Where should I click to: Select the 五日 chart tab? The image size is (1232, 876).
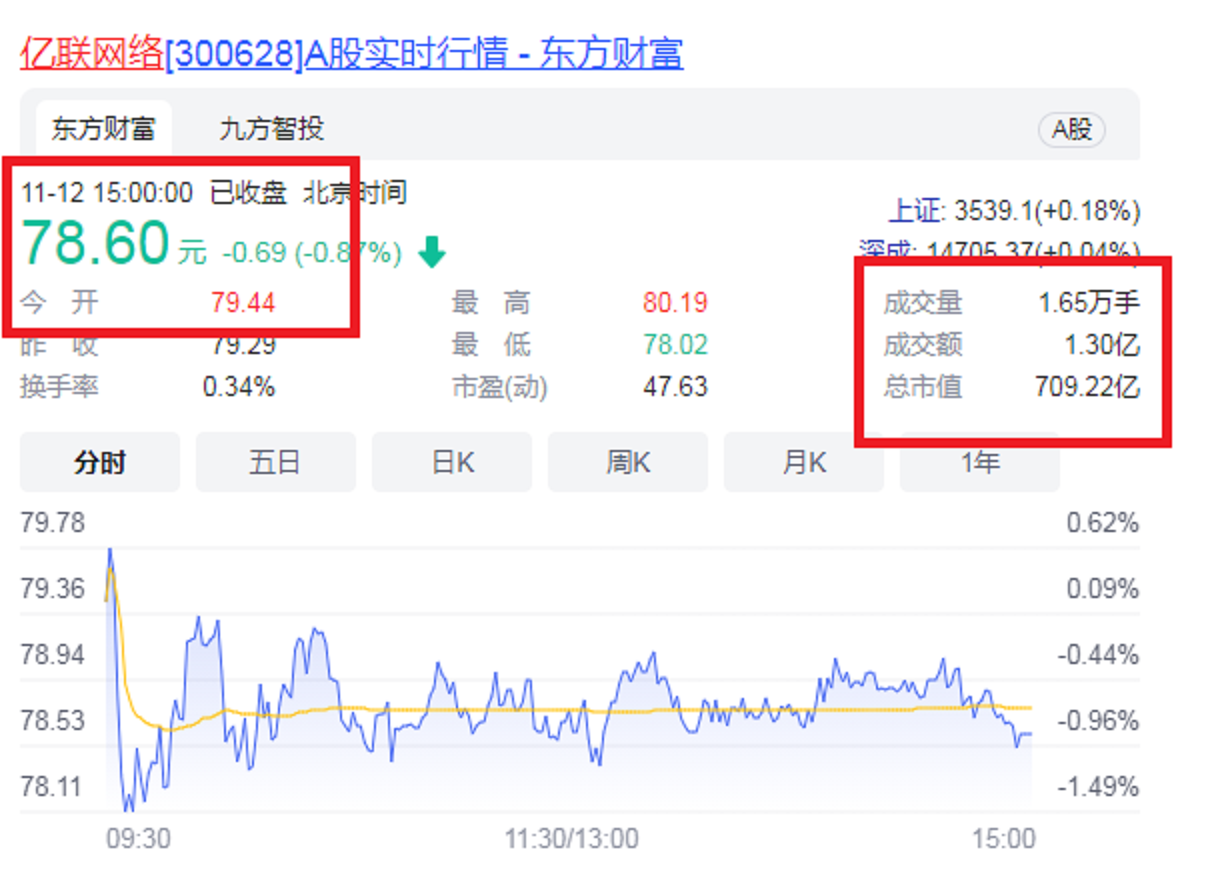[x=276, y=462]
